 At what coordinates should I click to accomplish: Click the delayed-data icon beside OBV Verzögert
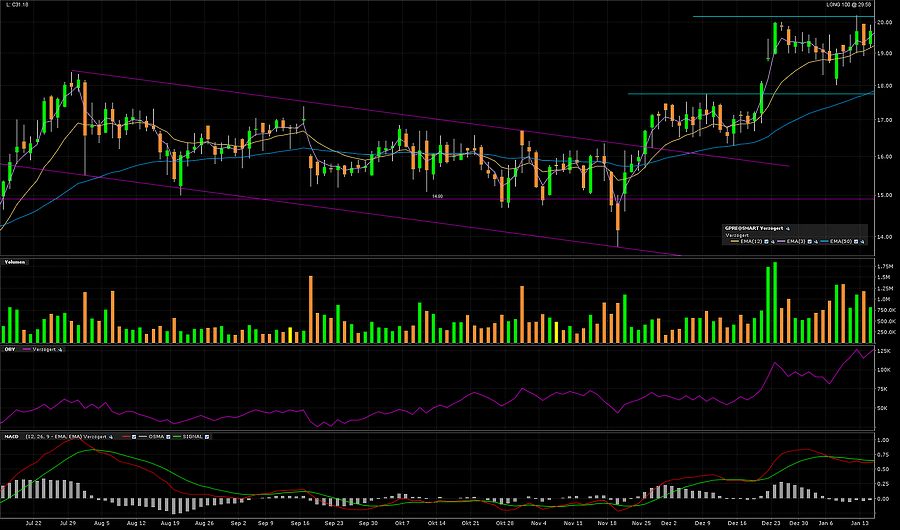pyautogui.click(x=60, y=349)
